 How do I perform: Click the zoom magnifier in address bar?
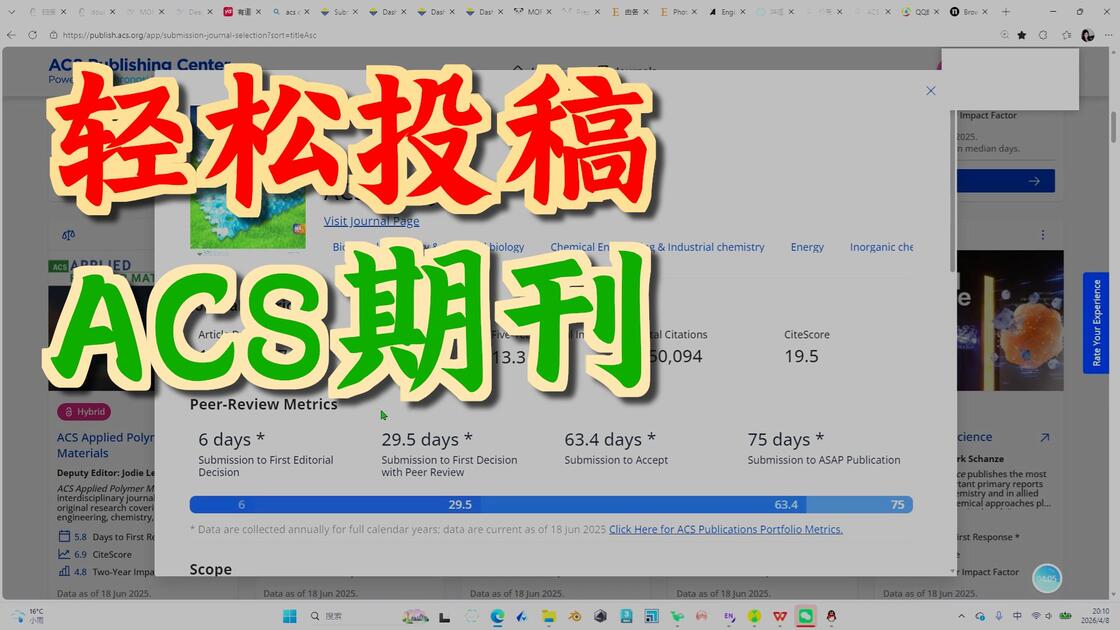[1004, 35]
